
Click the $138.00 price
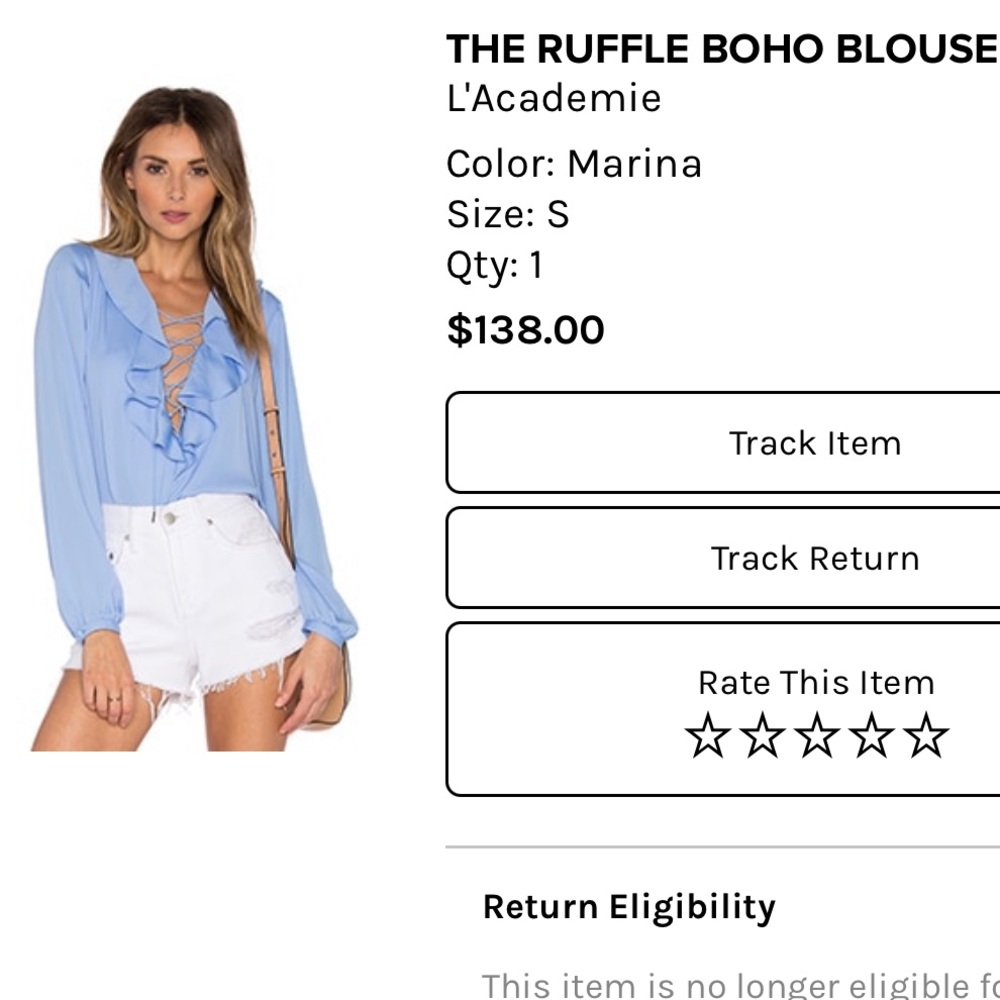pyautogui.click(x=525, y=330)
